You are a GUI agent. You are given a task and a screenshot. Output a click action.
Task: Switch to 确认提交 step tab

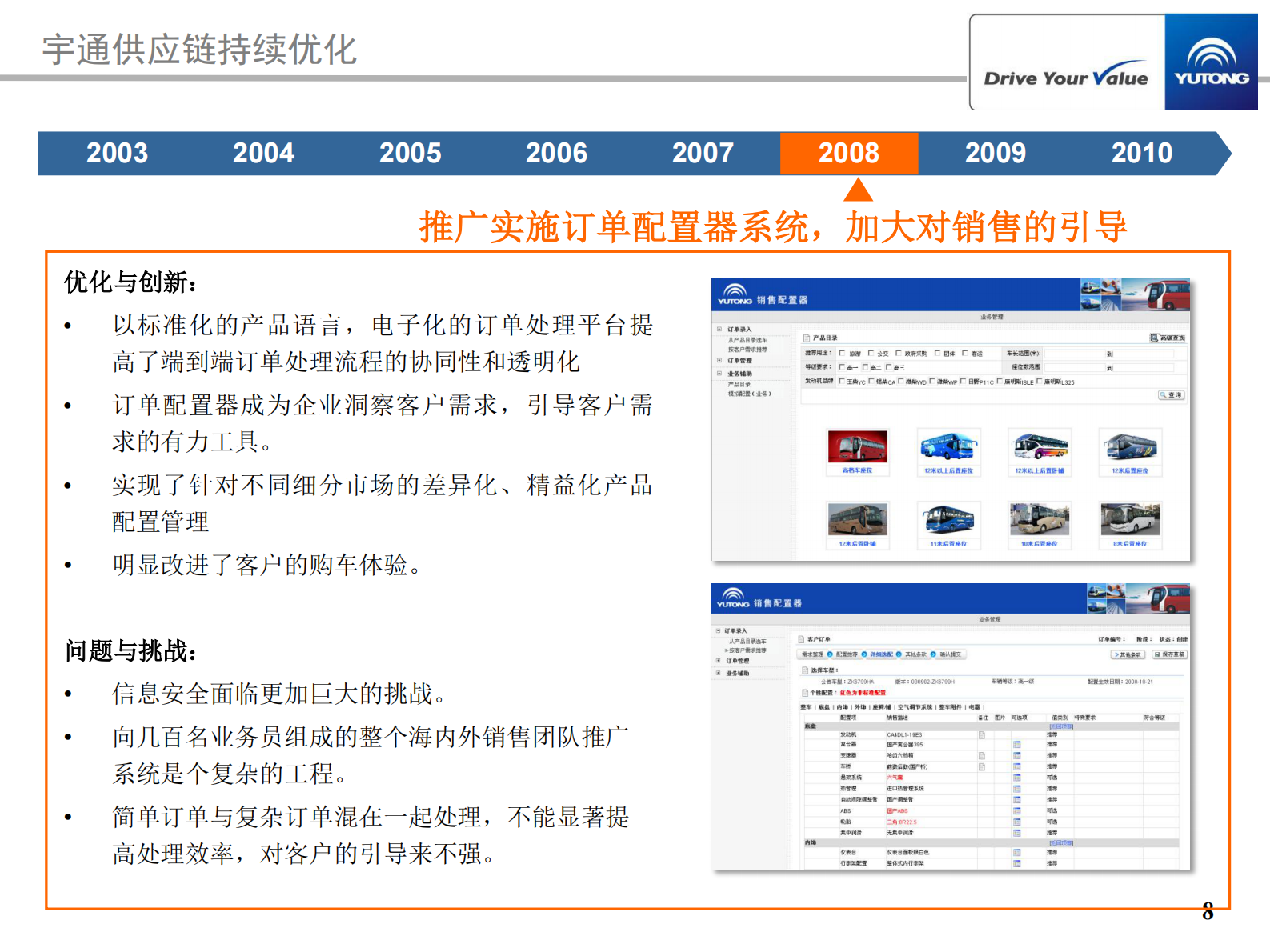[x=950, y=654]
